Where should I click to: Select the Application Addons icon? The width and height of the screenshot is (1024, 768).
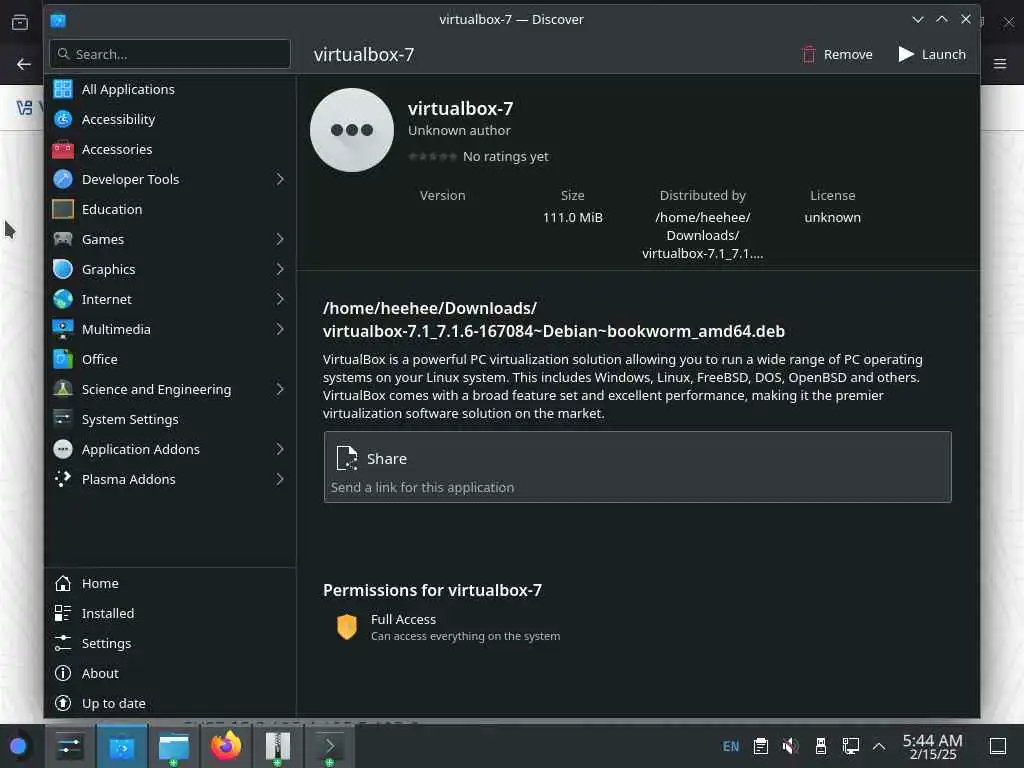point(63,449)
